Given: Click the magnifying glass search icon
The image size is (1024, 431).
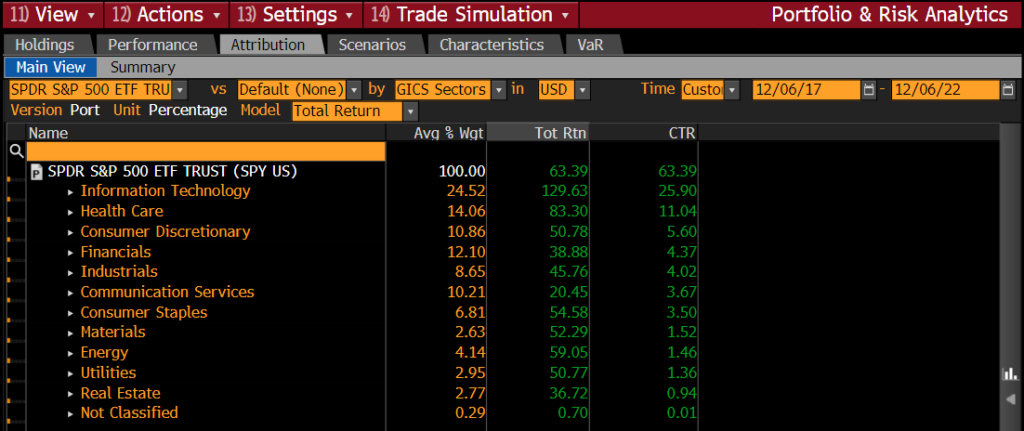Looking at the screenshot, I should click(16, 152).
